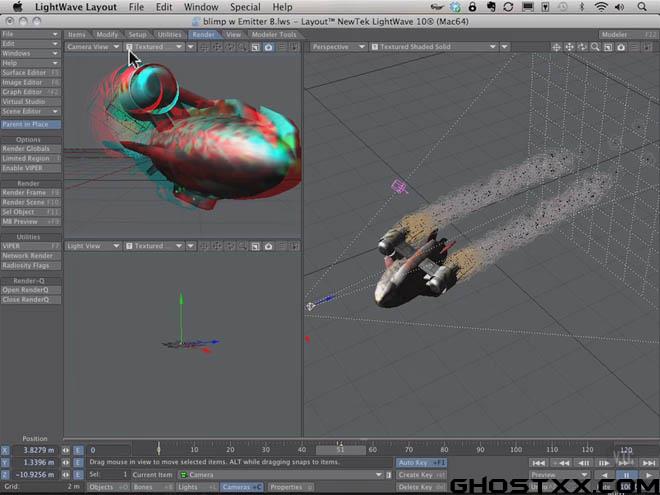Open the Window menu in menu bar
Screen dimensions: 660x495
[x=201, y=7]
